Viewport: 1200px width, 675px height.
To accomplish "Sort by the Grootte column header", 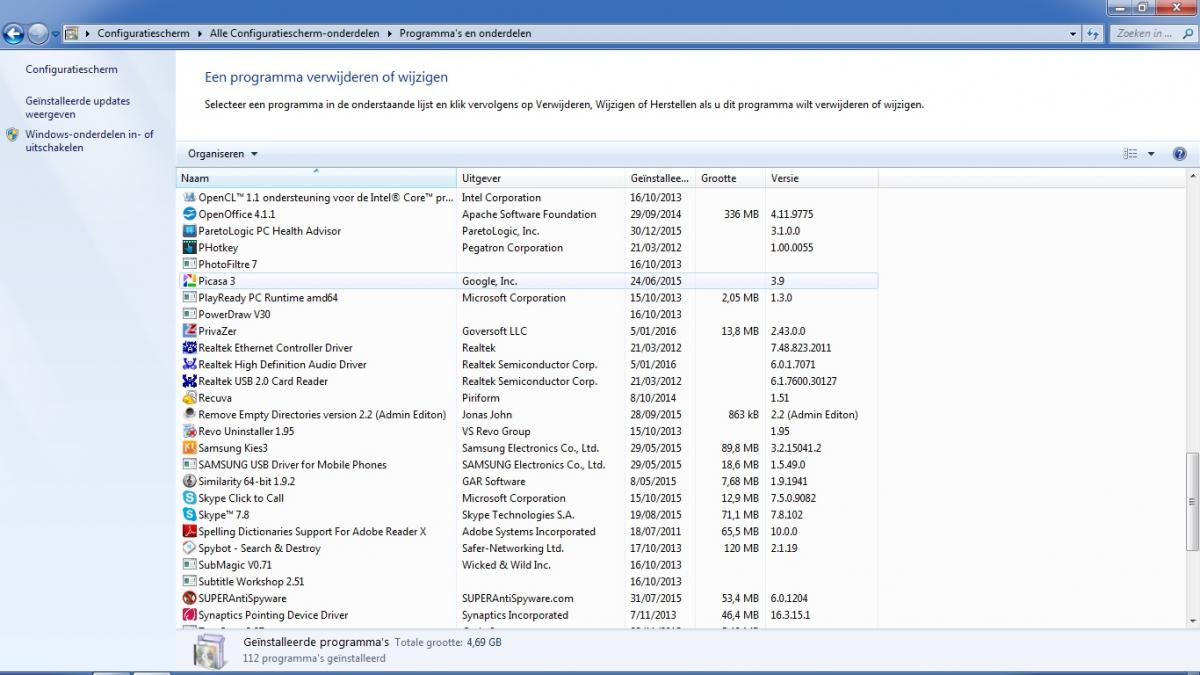I will coord(731,178).
